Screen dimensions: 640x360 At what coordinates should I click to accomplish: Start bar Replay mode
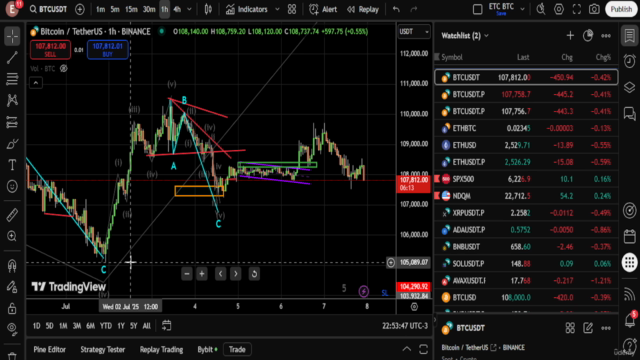pyautogui.click(x=363, y=9)
